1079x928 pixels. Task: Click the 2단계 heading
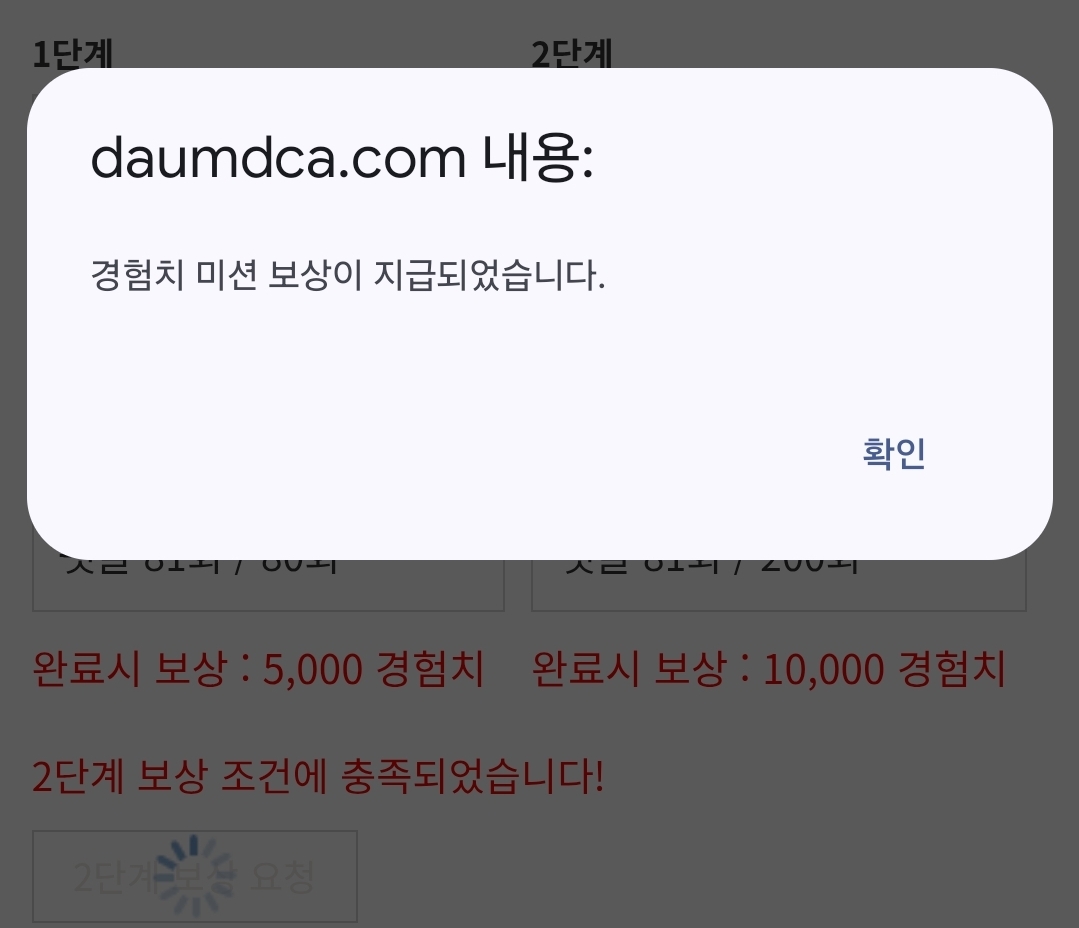(572, 54)
